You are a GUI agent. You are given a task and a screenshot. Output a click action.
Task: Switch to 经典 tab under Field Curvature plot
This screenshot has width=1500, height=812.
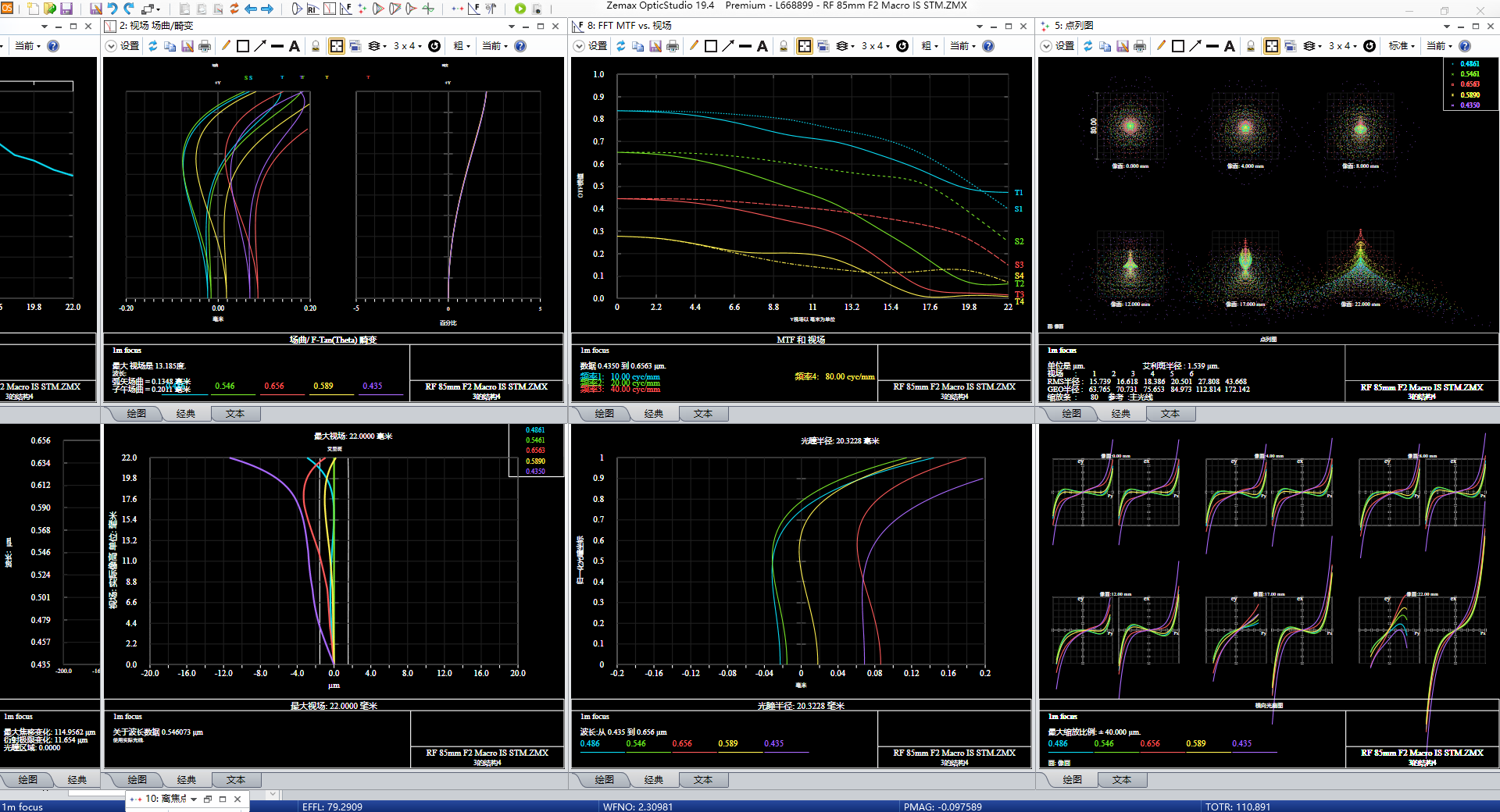tap(186, 414)
